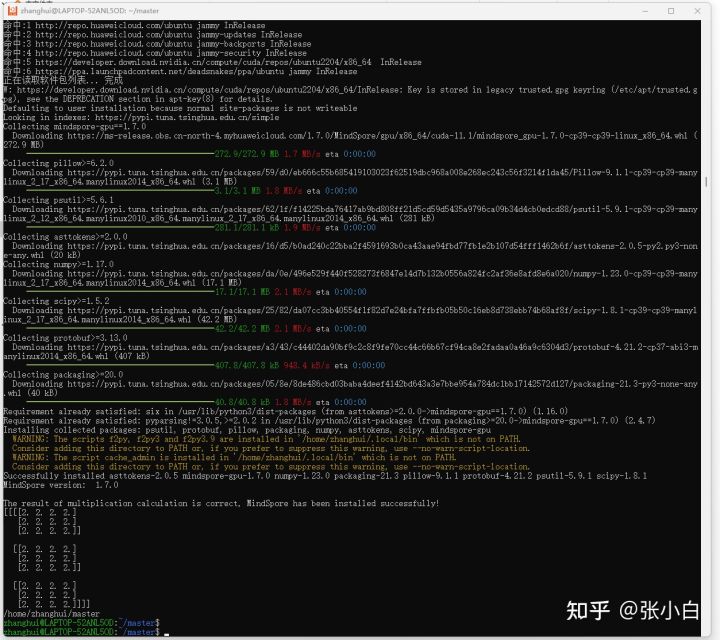Click the '/home/zhanghui/master' output line
Viewport: 720px width, 640px height.
(51, 614)
